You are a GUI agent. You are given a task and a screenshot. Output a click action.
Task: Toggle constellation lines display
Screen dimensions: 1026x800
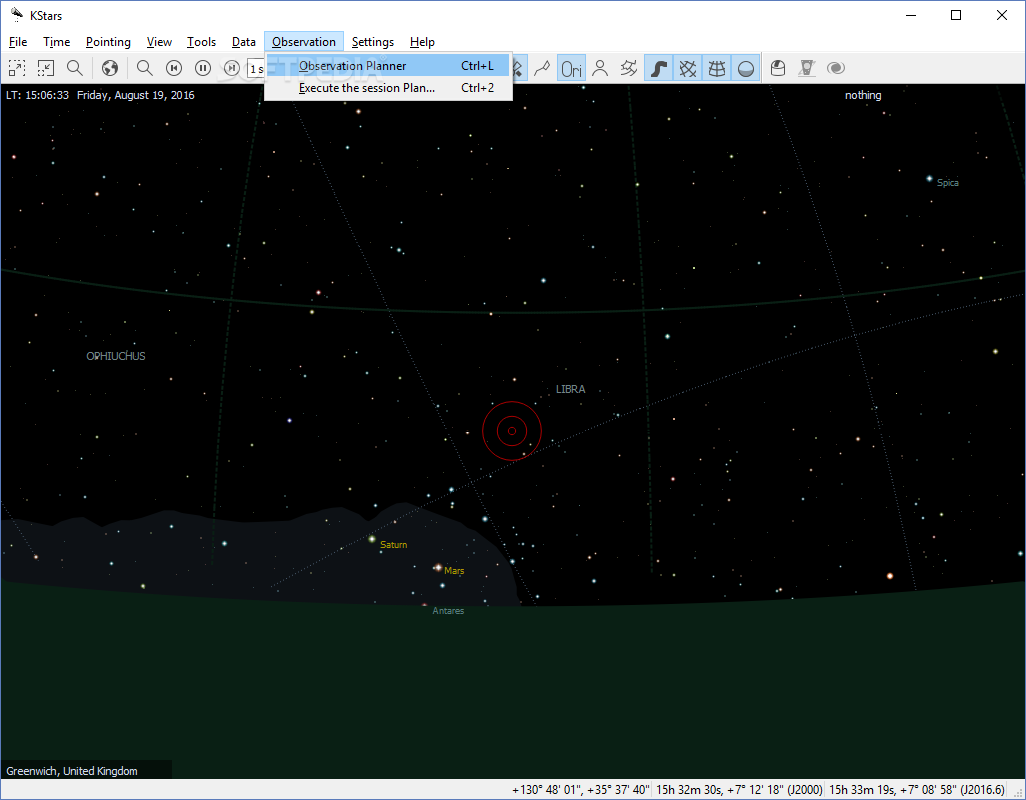click(542, 68)
